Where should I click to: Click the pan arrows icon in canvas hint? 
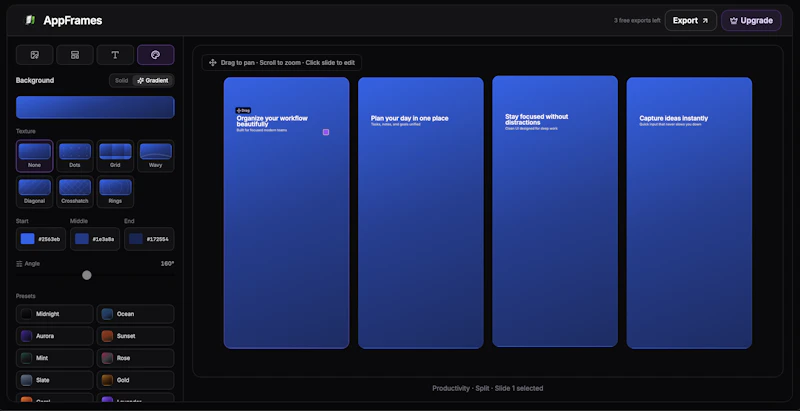[213, 63]
